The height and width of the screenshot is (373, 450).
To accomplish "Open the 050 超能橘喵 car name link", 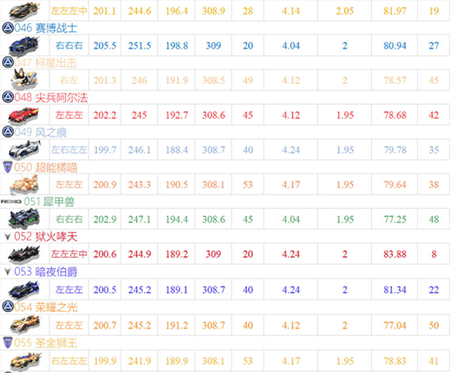I will coord(46,167).
